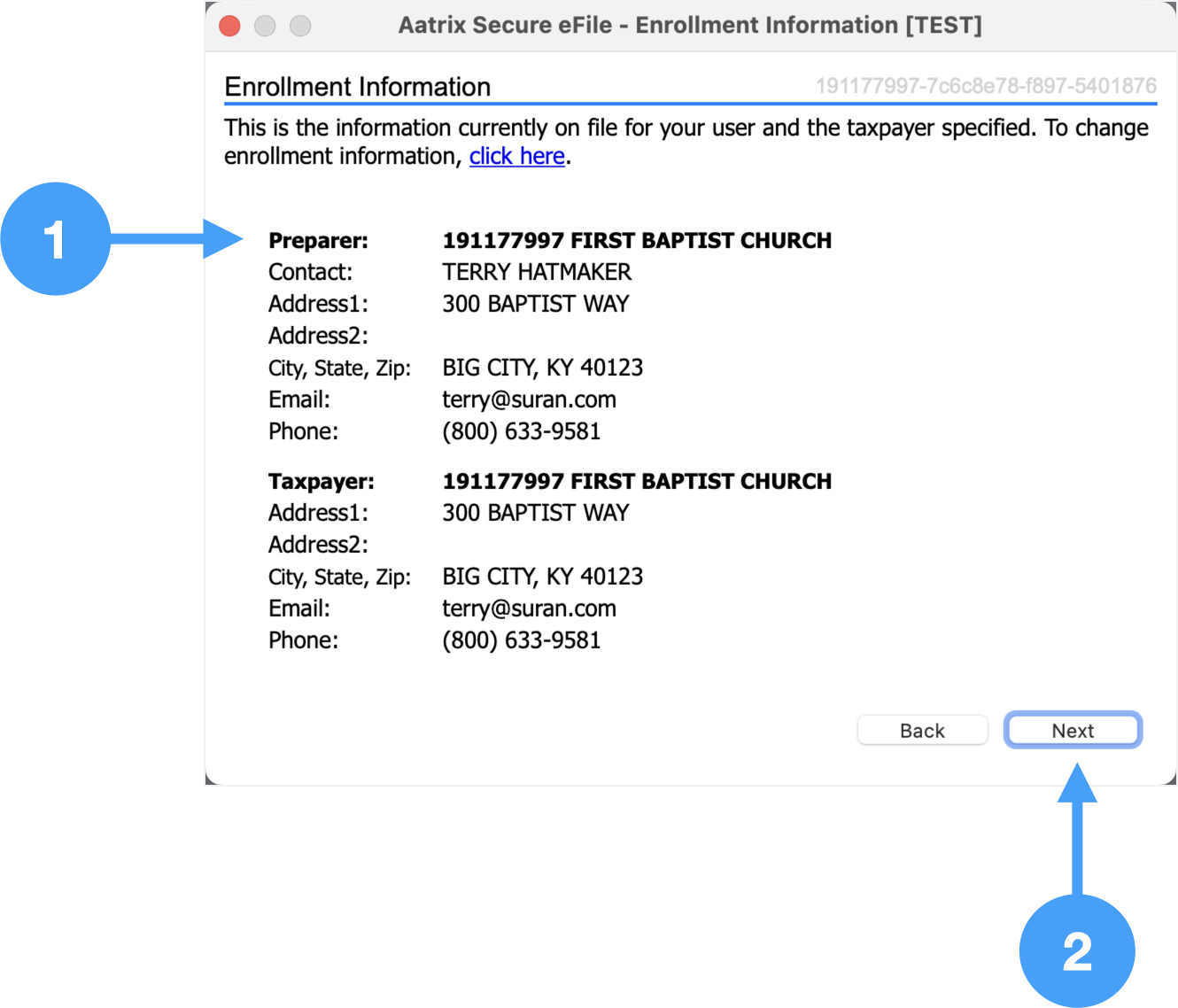This screenshot has width=1178, height=1008.
Task: Click the Preparer email terry@suran.com
Action: [x=529, y=399]
